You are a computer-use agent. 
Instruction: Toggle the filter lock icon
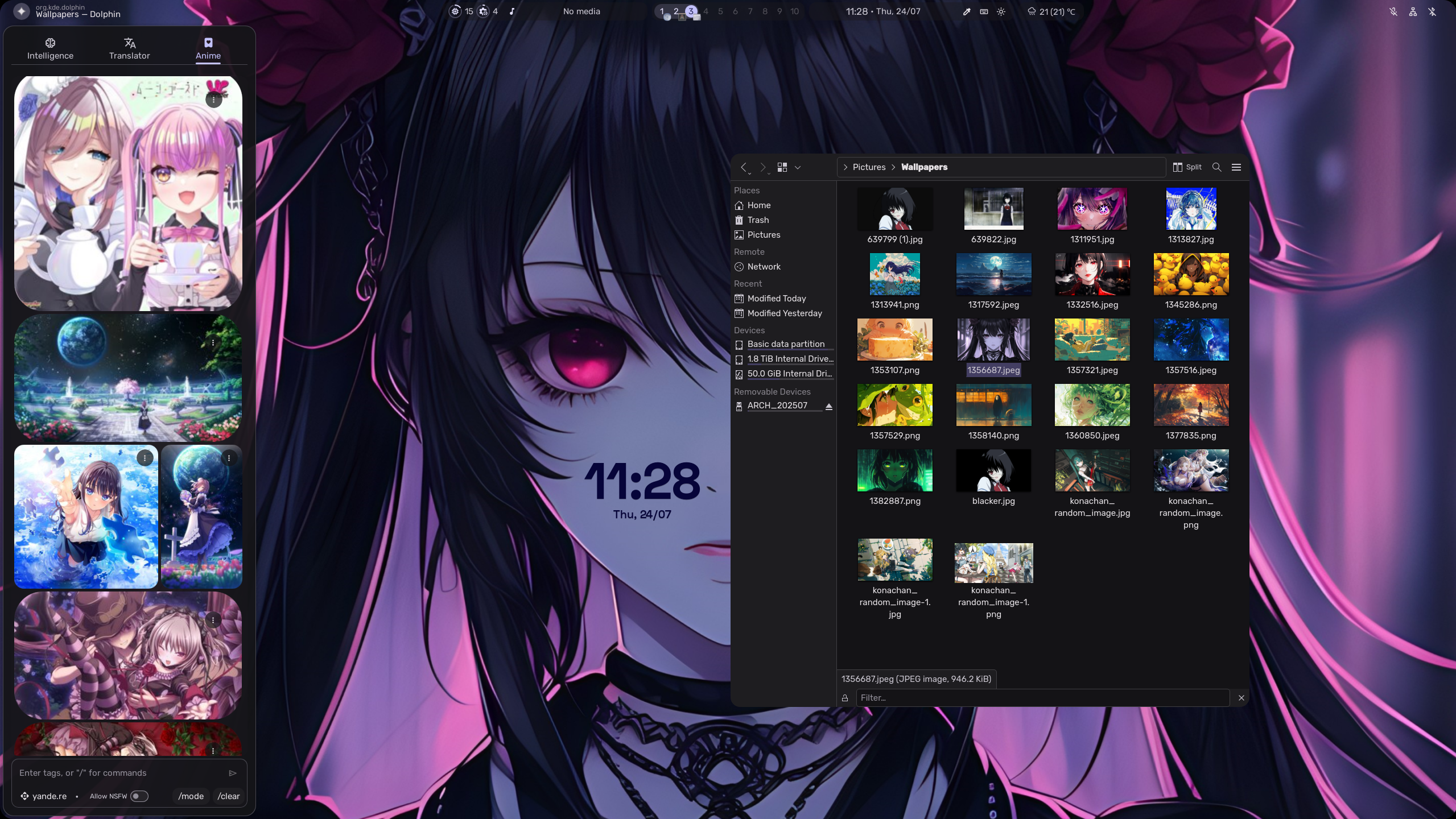coord(845,698)
